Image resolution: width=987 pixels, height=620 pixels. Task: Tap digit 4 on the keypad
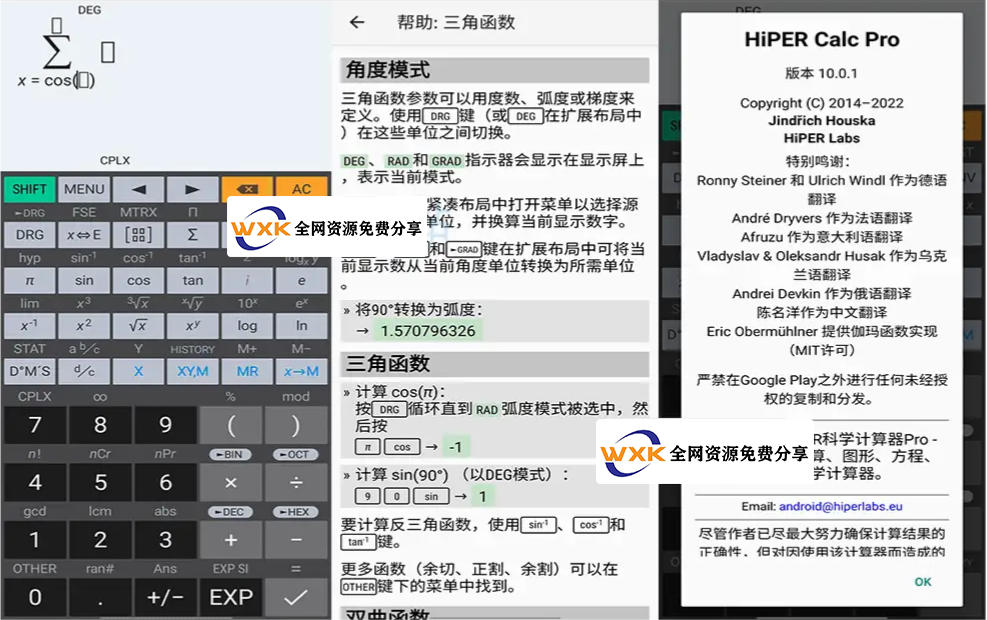coord(35,483)
